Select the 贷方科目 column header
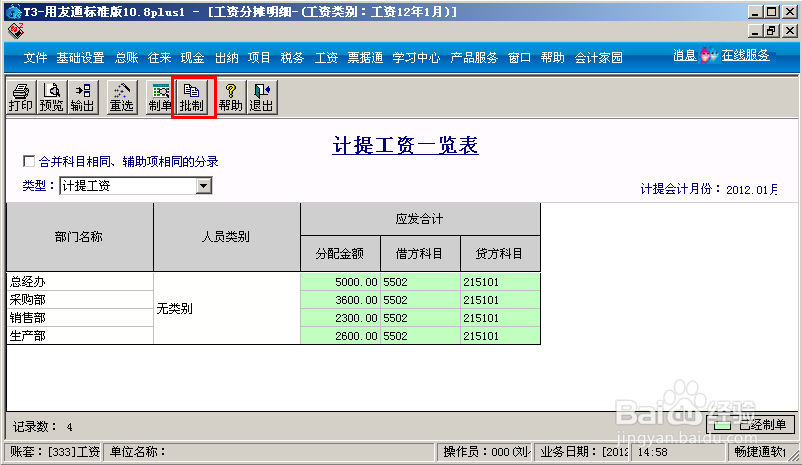 coord(500,254)
